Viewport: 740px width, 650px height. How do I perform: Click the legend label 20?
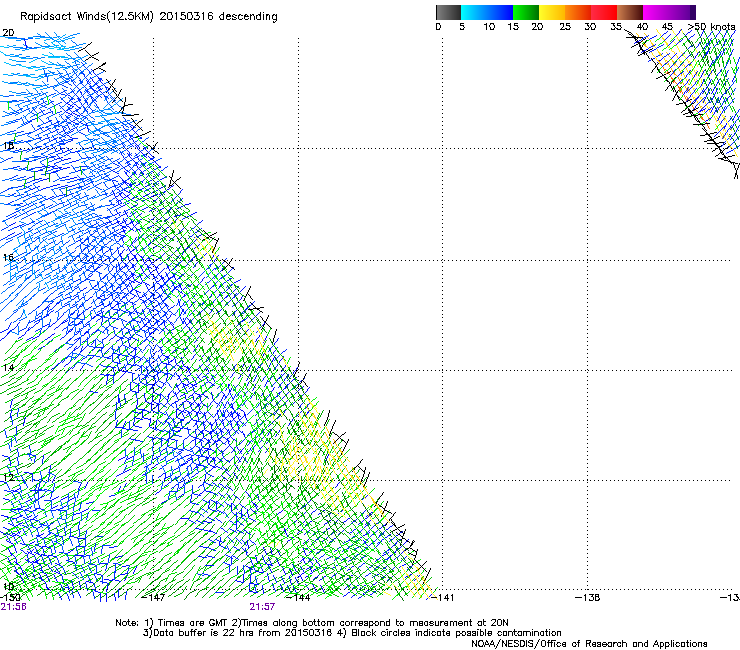(537, 27)
